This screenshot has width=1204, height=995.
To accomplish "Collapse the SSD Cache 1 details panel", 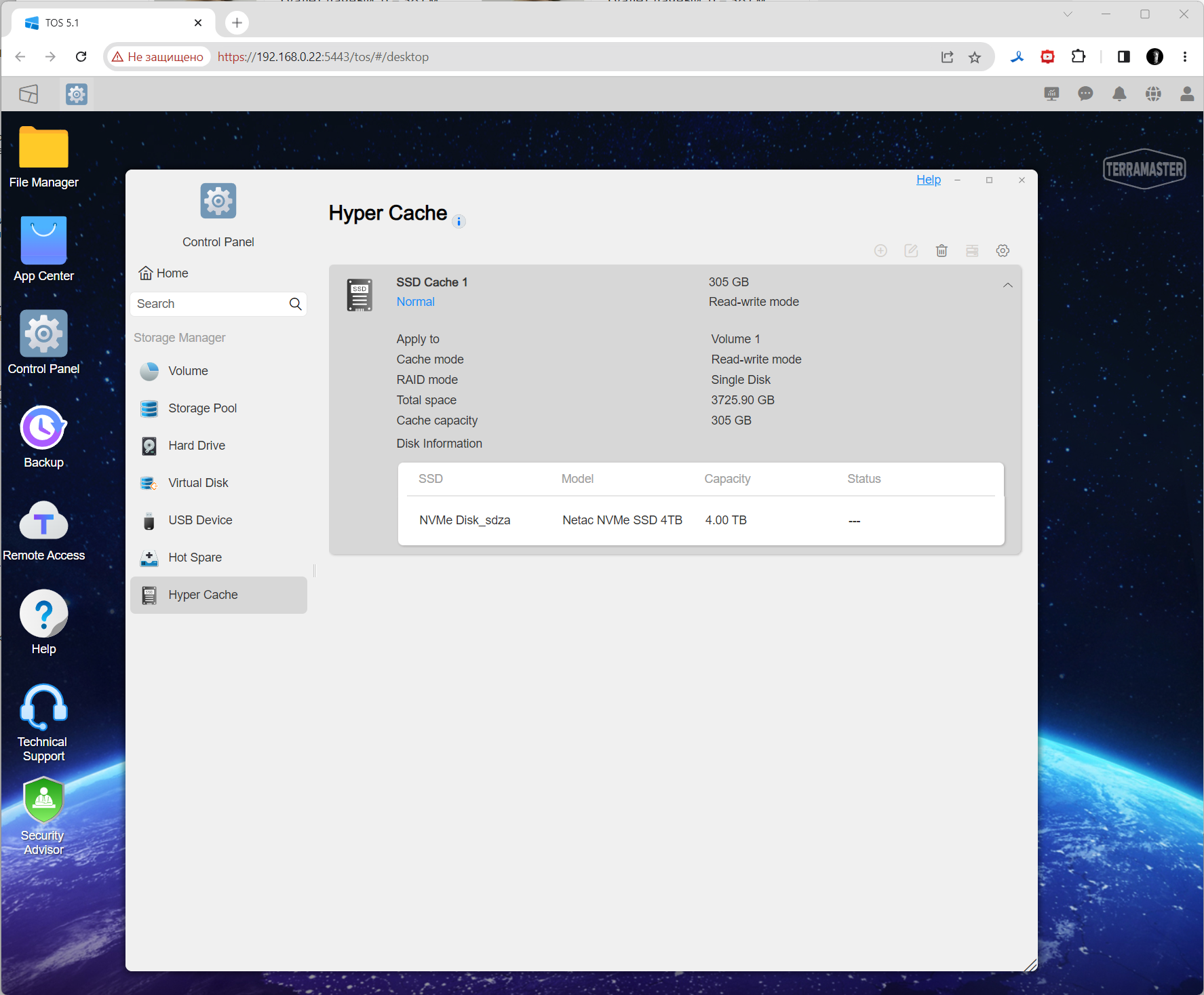I will click(x=1008, y=286).
